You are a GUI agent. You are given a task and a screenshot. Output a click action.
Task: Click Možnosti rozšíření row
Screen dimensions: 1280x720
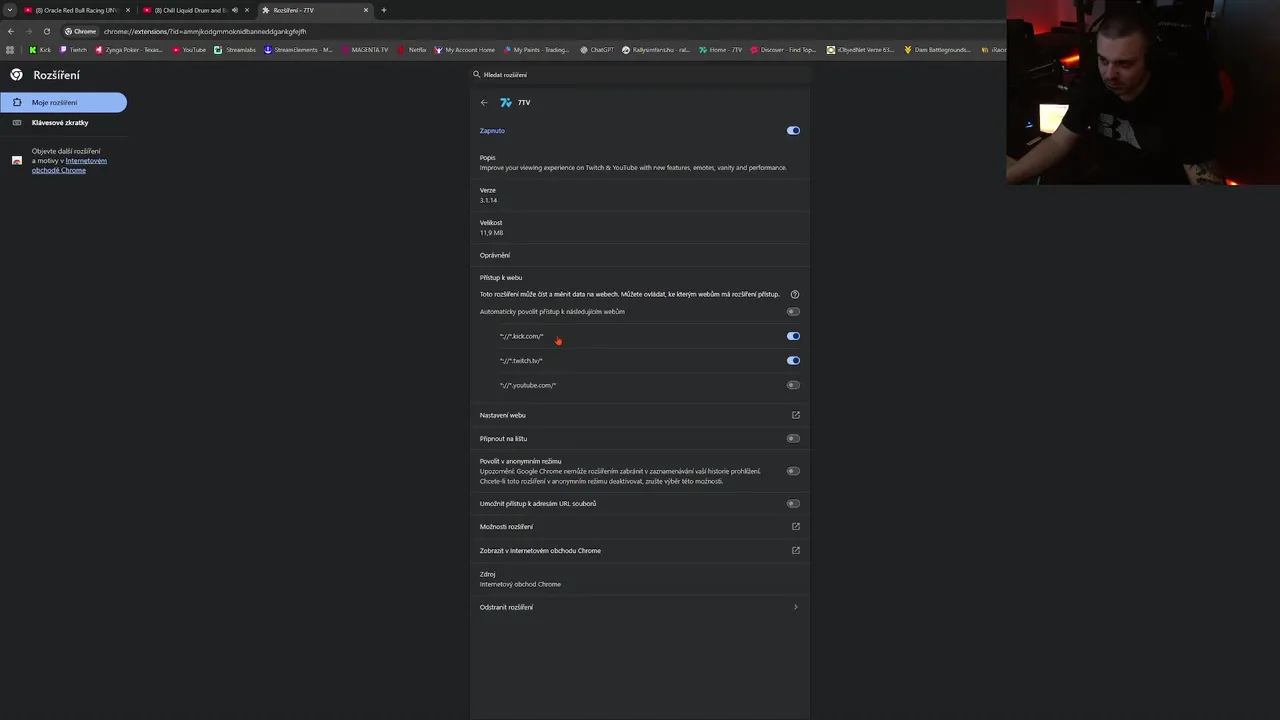click(640, 526)
